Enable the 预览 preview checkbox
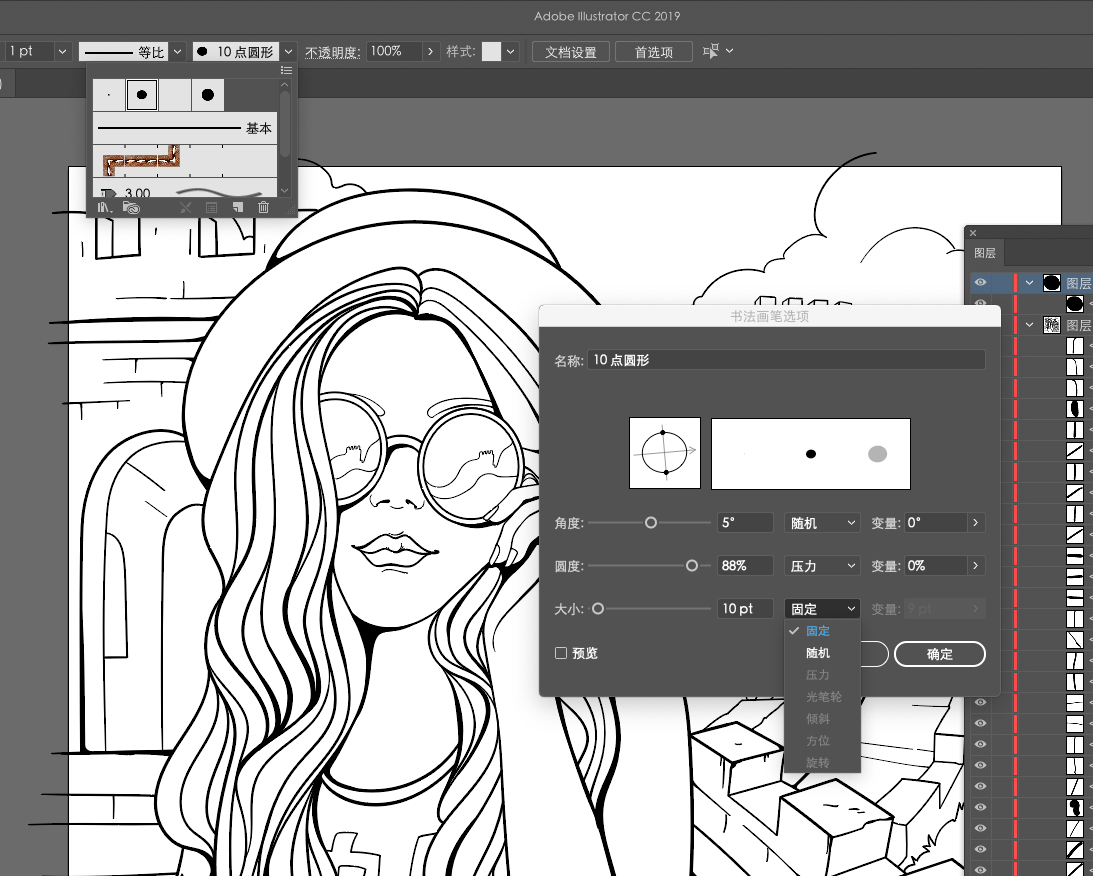Viewport: 1093px width, 876px height. [x=562, y=653]
